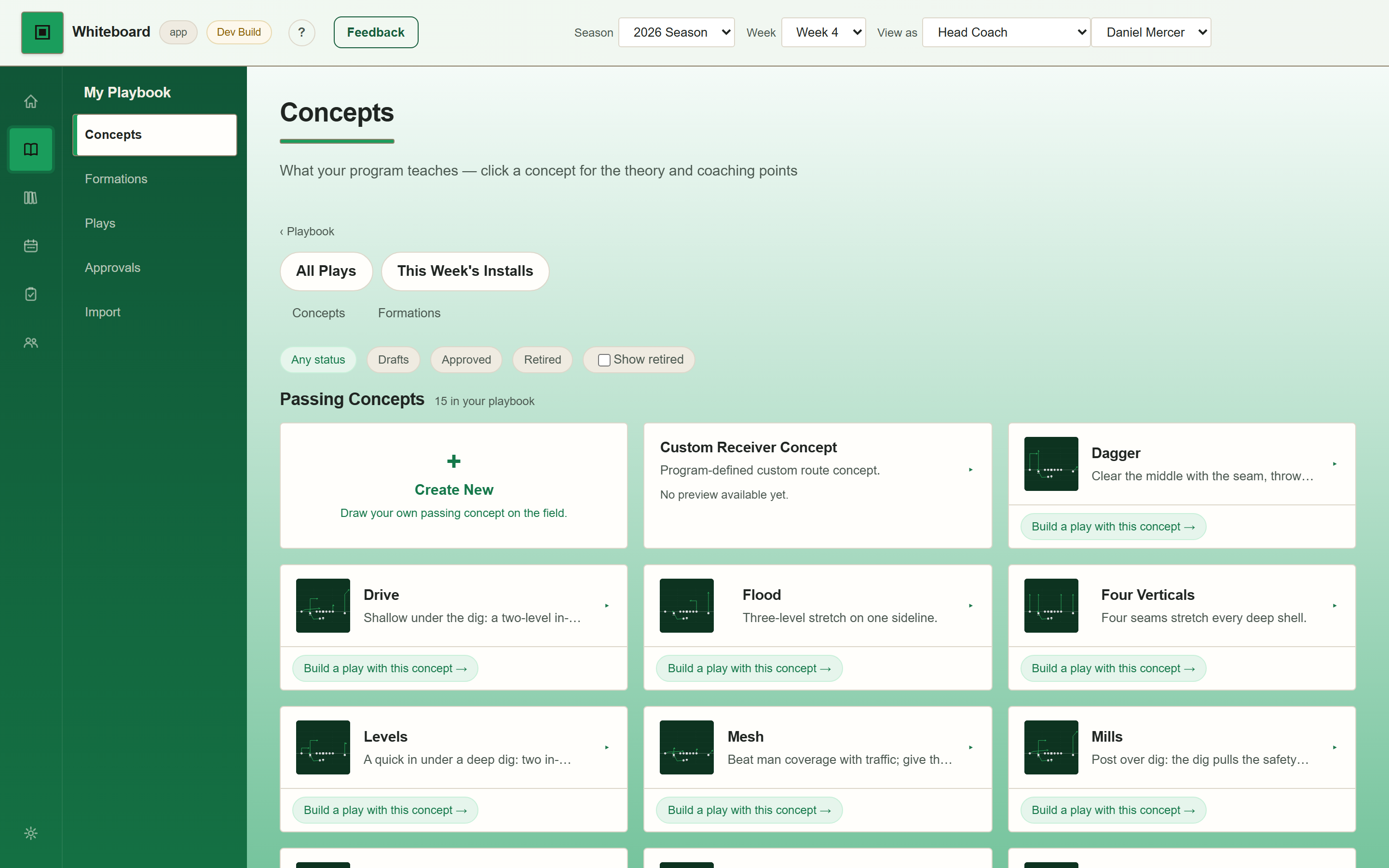Image resolution: width=1389 pixels, height=868 pixels.
Task: Build a play with the Drive concept
Action: pyautogui.click(x=385, y=668)
